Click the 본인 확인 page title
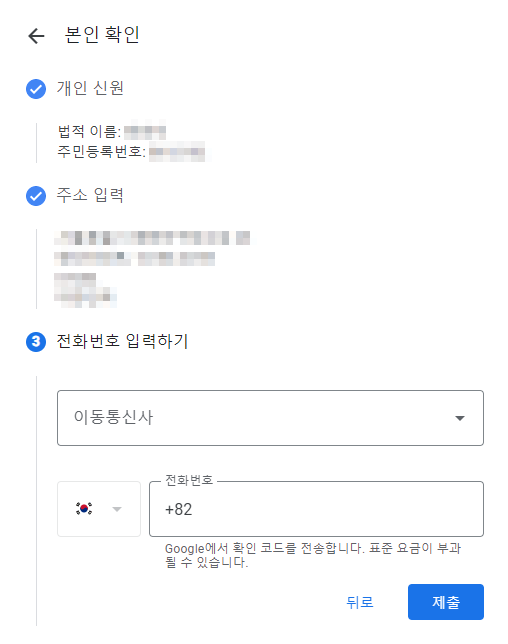The width and height of the screenshot is (508, 644). [102, 34]
